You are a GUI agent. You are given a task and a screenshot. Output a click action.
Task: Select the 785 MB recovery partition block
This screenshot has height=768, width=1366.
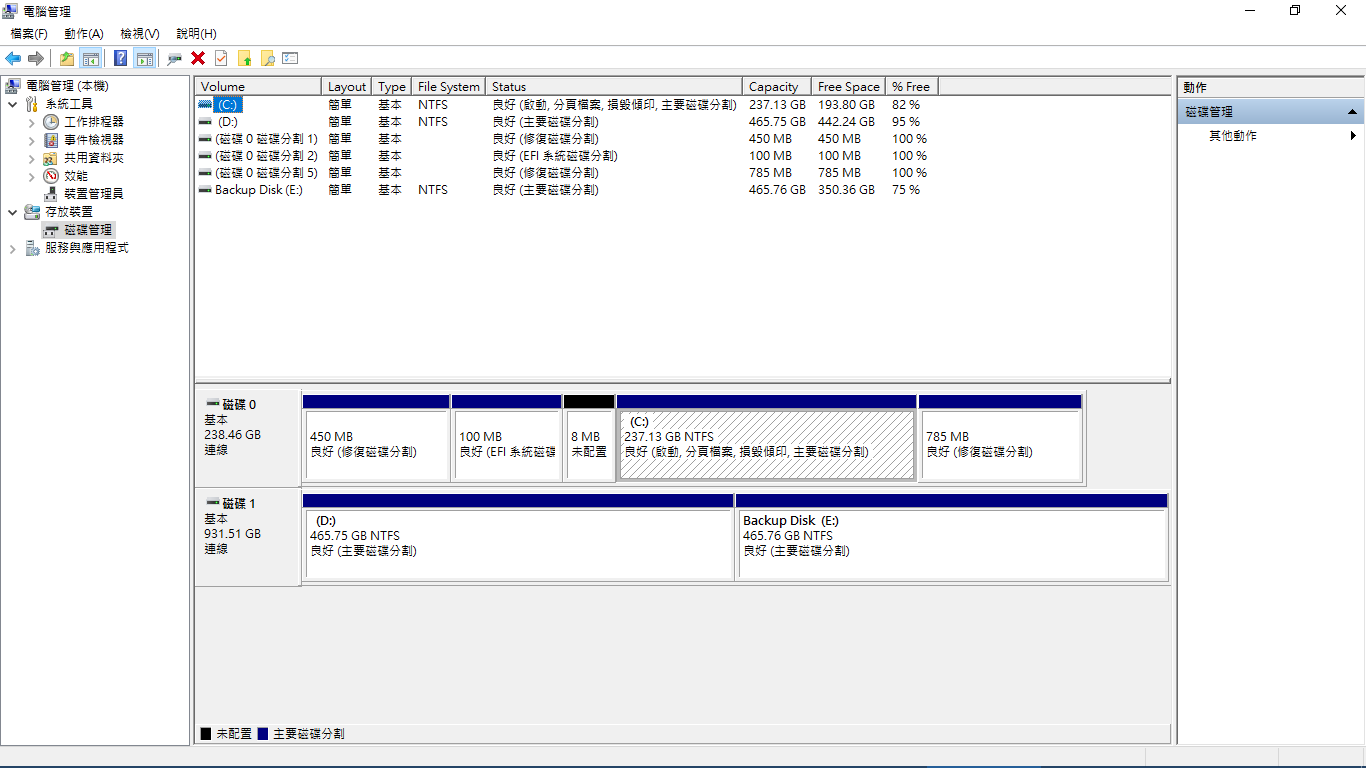(1000, 437)
